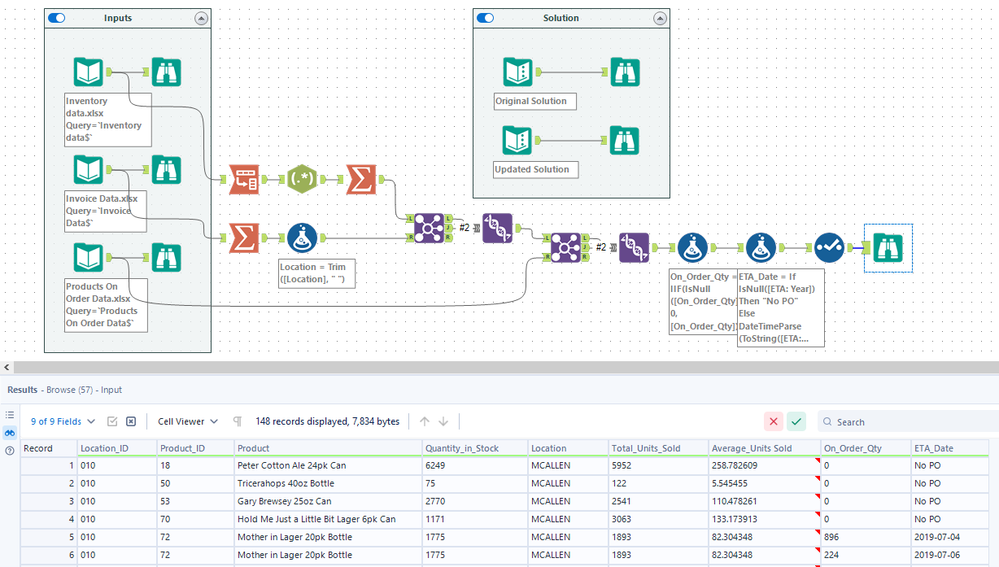The width and height of the screenshot is (999, 567).
Task: Select the Updated Solution Text Input tool
Action: pyautogui.click(x=517, y=140)
